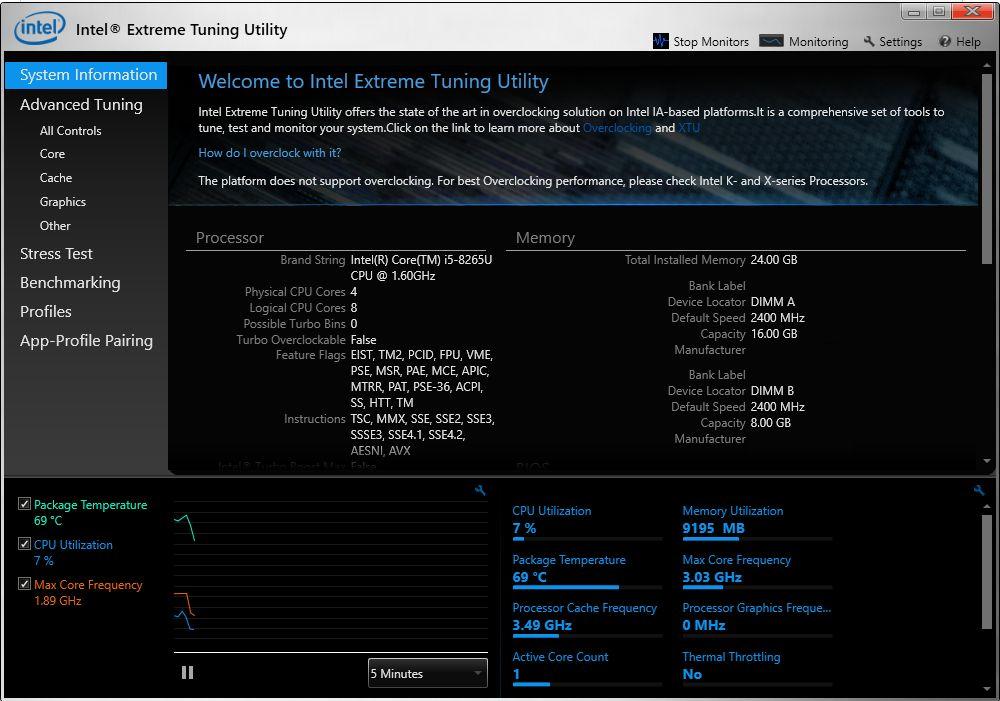
Task: Open the 5 Minutes time range dropdown
Action: pyautogui.click(x=427, y=674)
